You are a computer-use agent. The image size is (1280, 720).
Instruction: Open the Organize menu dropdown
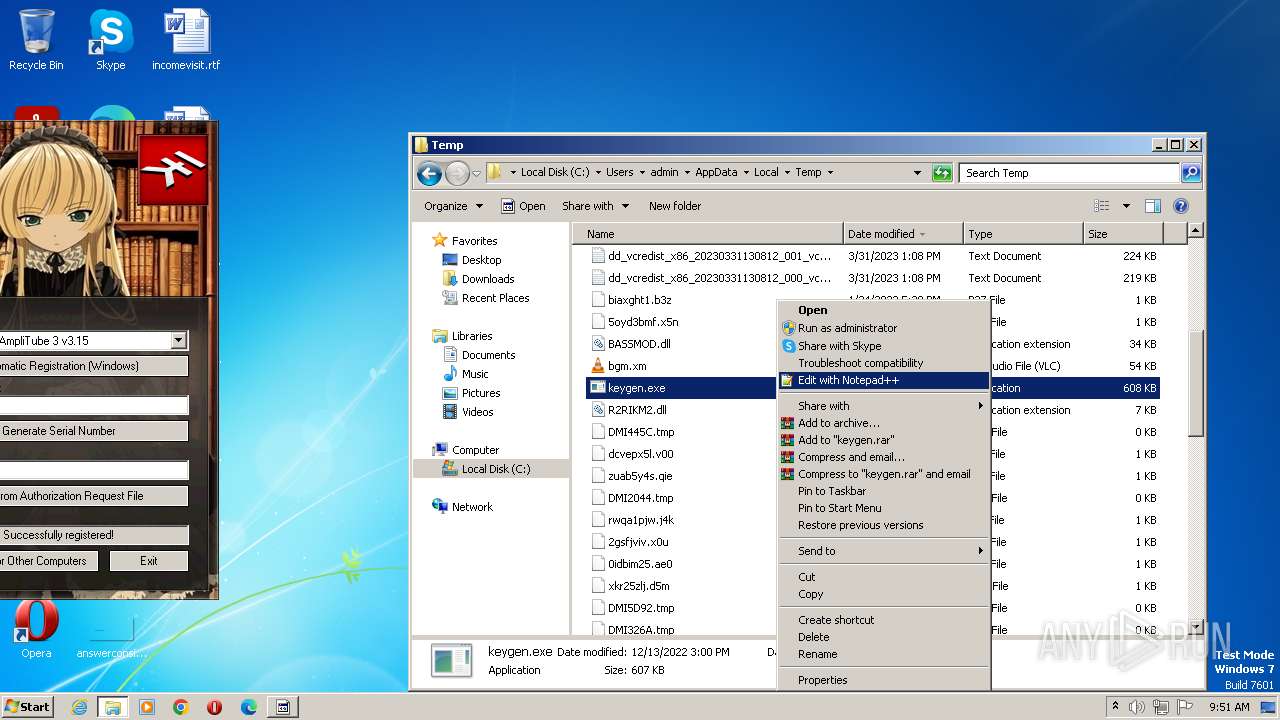coord(453,206)
